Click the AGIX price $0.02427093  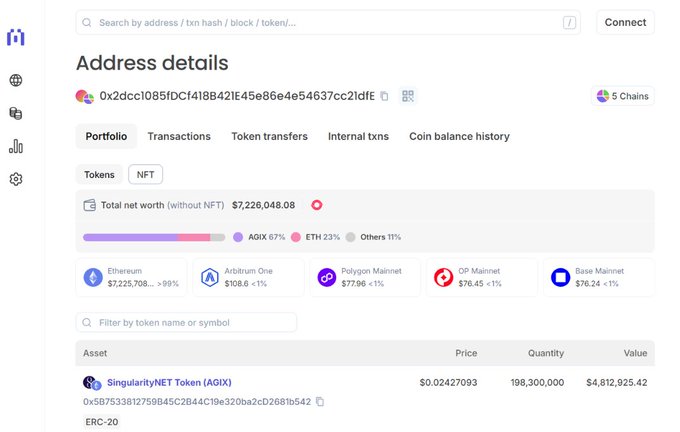pyautogui.click(x=448, y=383)
